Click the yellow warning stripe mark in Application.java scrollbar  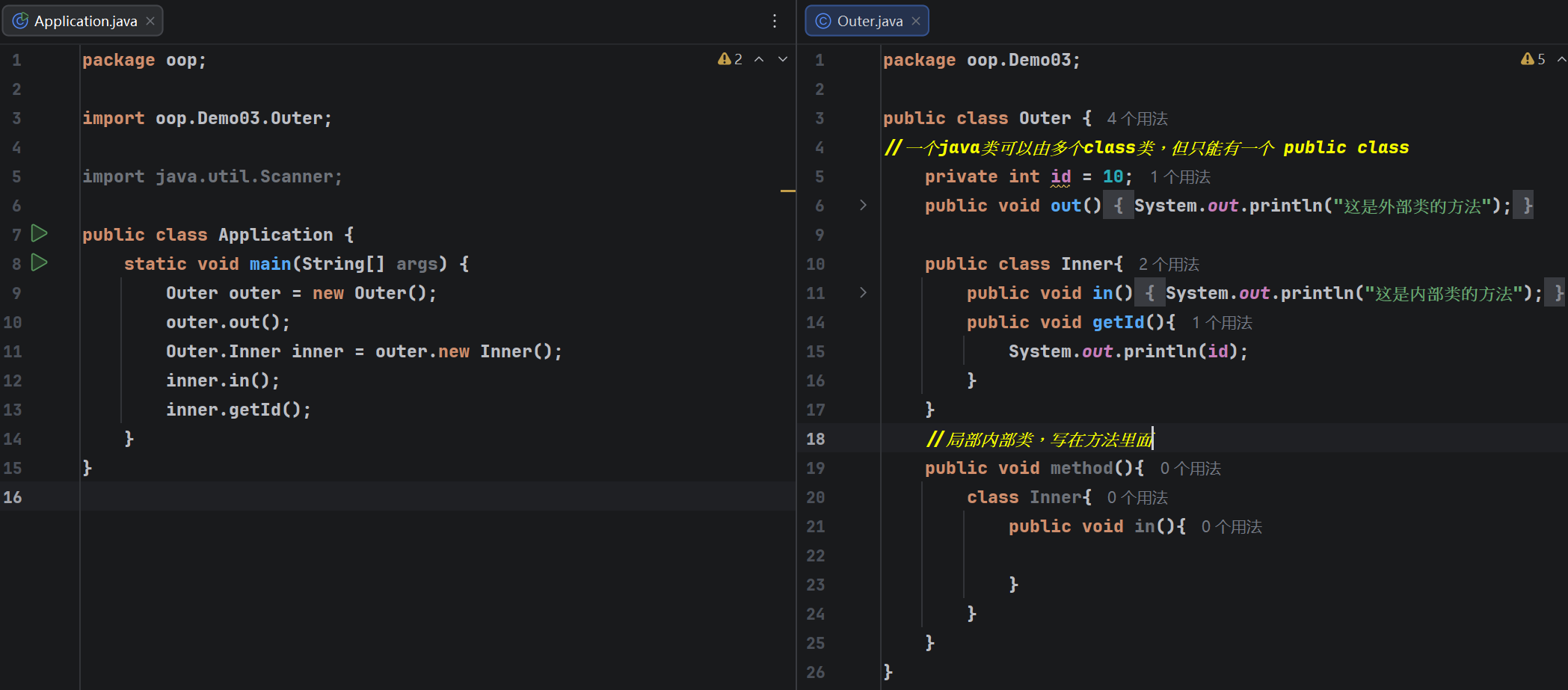click(787, 191)
